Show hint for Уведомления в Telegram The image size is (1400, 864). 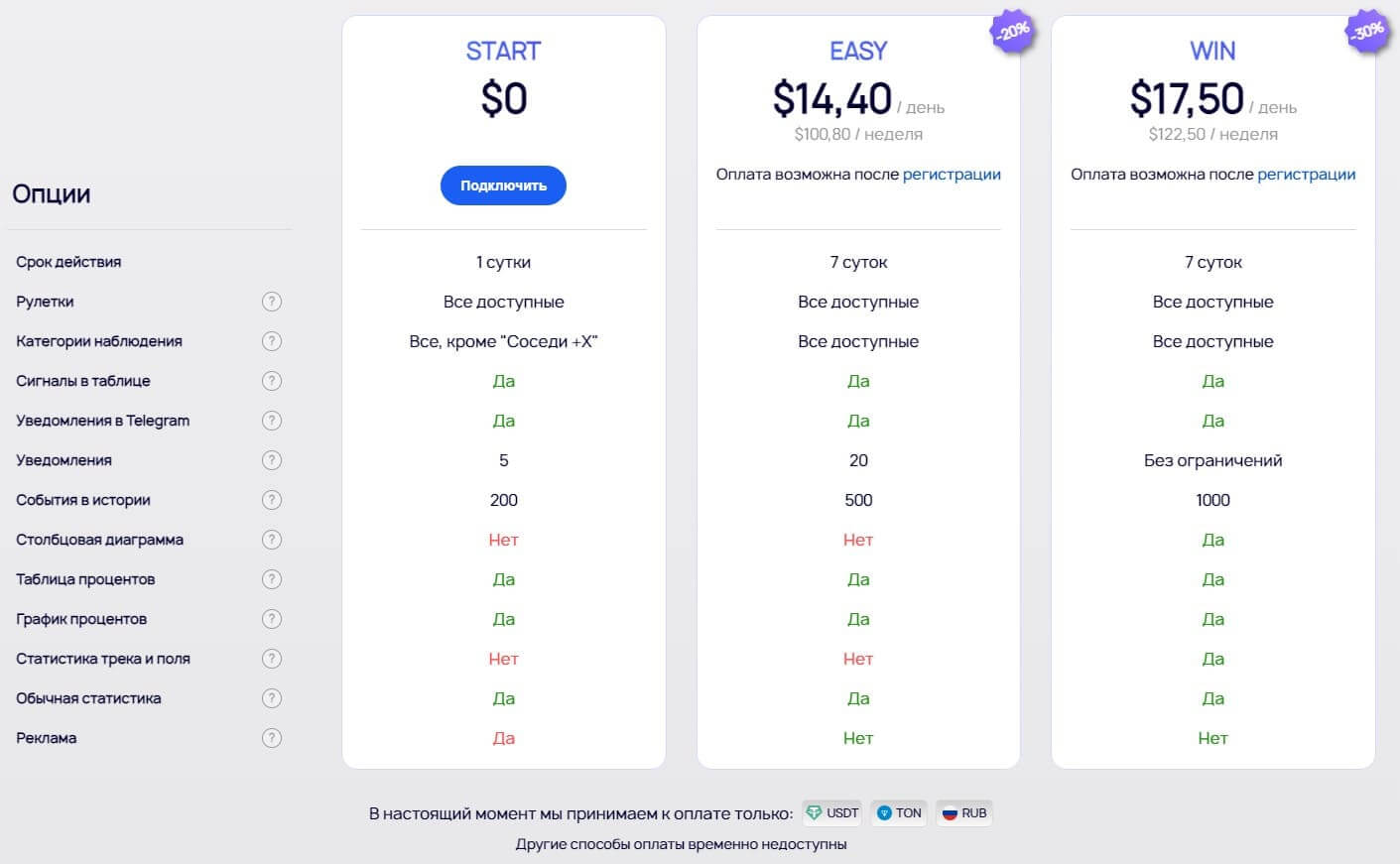[272, 421]
